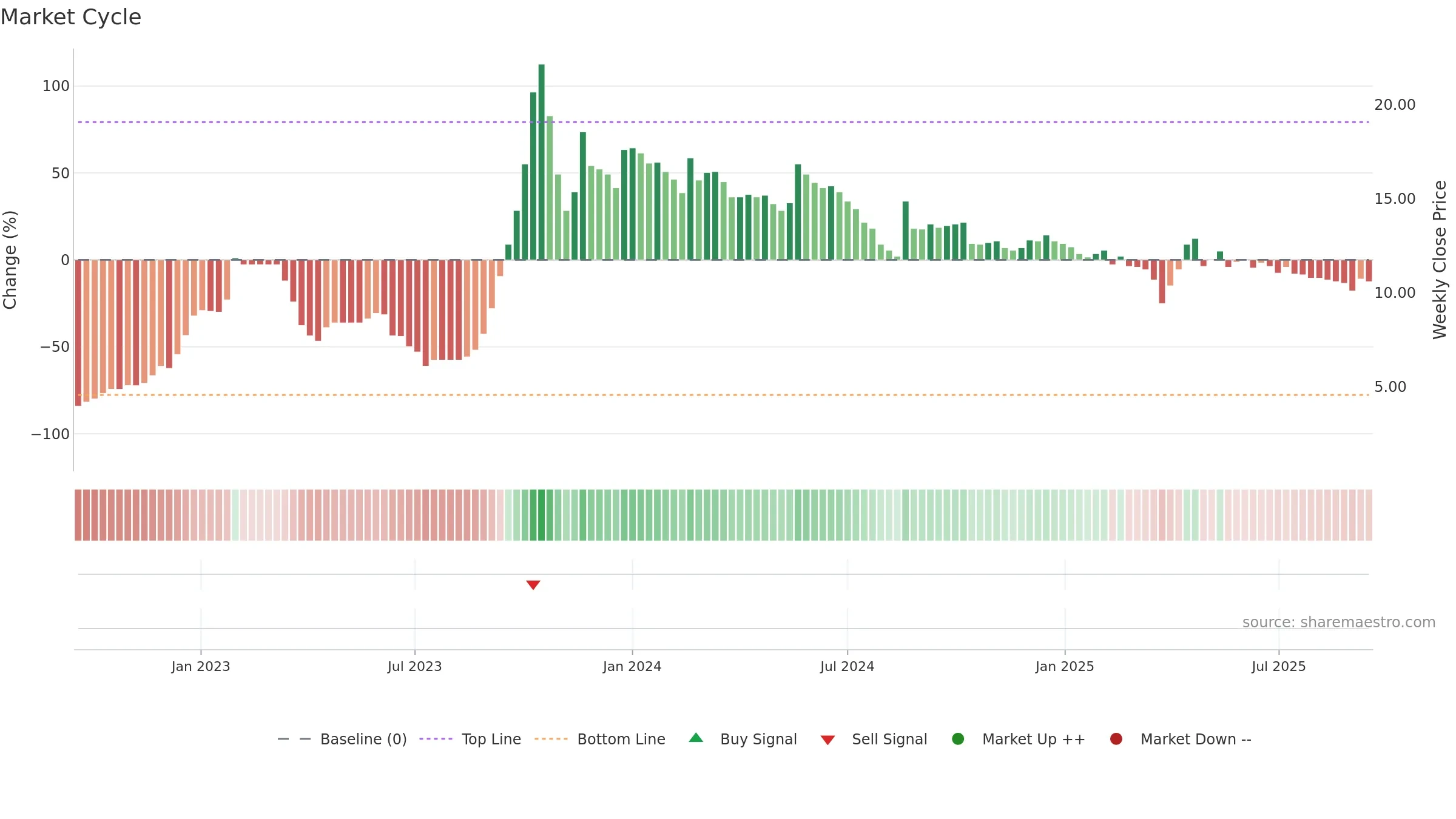Screen dimensions: 1456x819
Task: Toggle Sell Signal legend entry
Action: (x=874, y=739)
